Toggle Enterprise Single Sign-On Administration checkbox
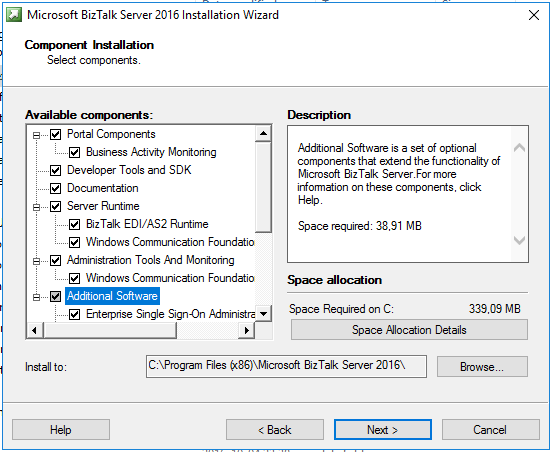This screenshot has width=553, height=452. pos(74,314)
